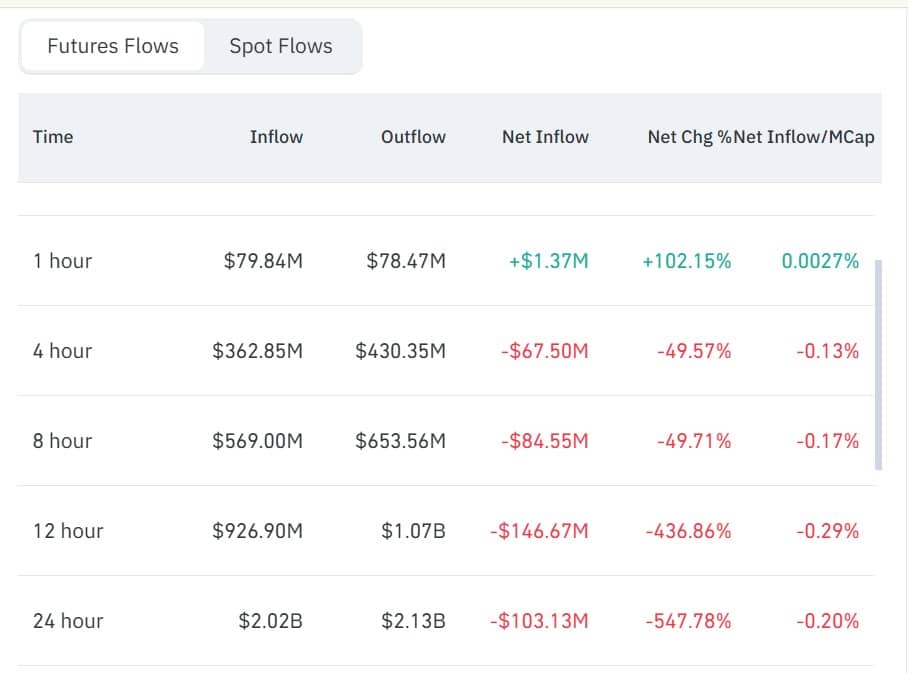
Task: Sort by the Inflow column header
Action: (276, 137)
